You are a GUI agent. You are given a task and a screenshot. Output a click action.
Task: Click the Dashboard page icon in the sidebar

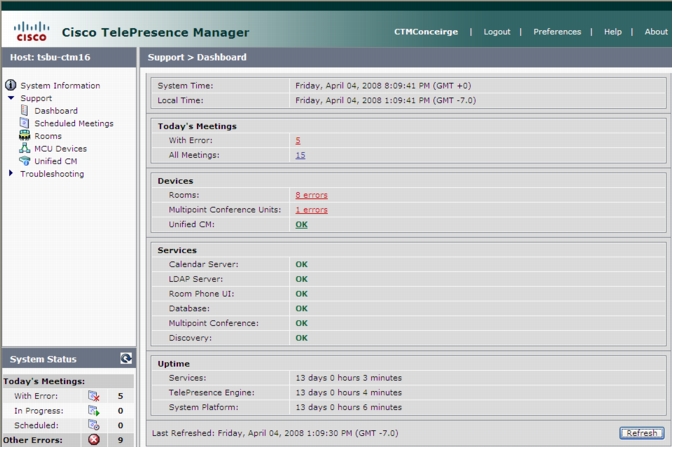pyautogui.click(x=24, y=110)
